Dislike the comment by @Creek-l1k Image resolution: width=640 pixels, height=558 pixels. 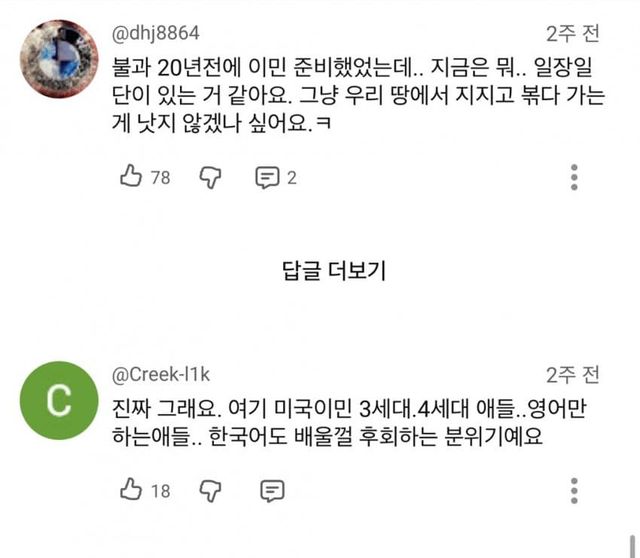[x=210, y=489]
